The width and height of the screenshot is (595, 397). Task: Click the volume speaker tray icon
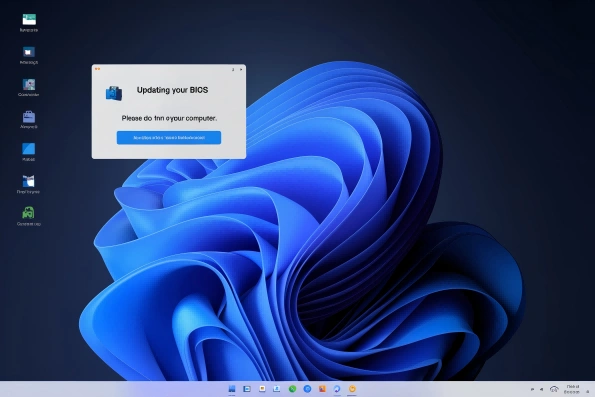click(x=541, y=389)
